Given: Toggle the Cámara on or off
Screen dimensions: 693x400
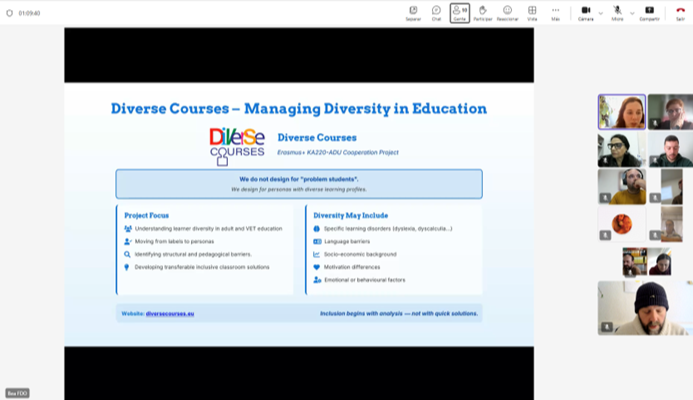Looking at the screenshot, I should [586, 13].
